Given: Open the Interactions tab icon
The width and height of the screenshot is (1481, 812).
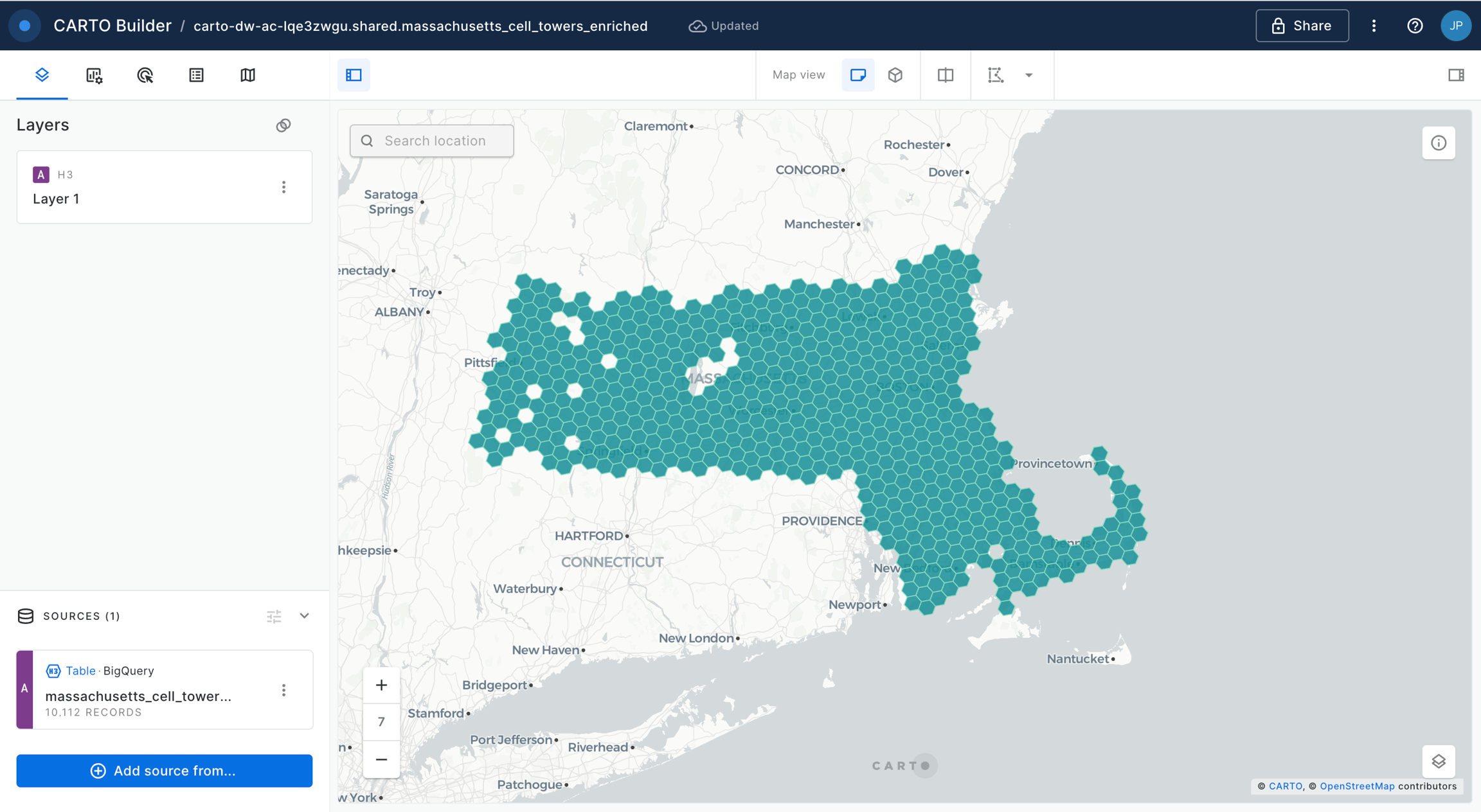Looking at the screenshot, I should coord(145,75).
